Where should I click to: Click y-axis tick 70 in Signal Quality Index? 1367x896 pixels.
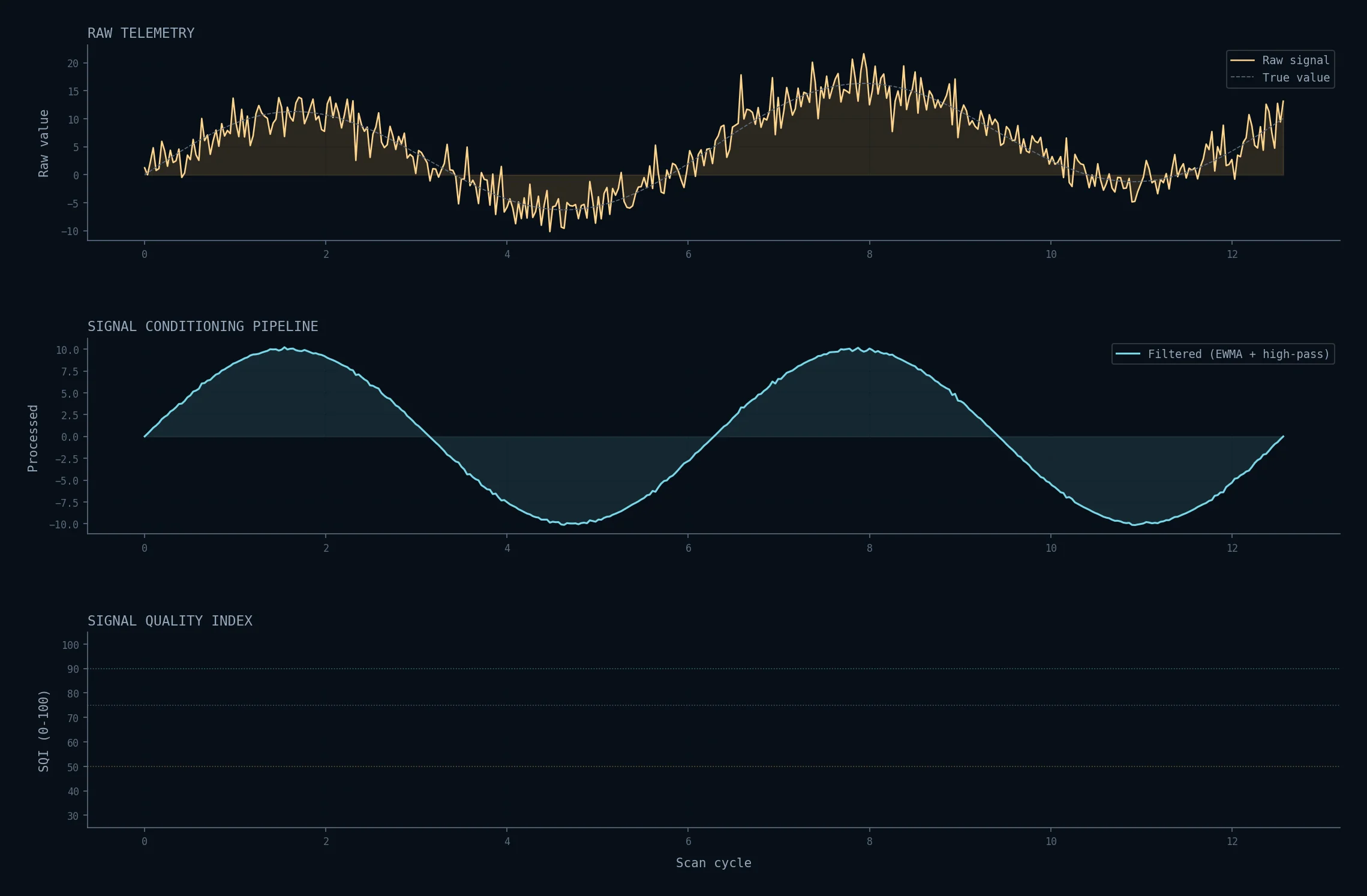(73, 718)
